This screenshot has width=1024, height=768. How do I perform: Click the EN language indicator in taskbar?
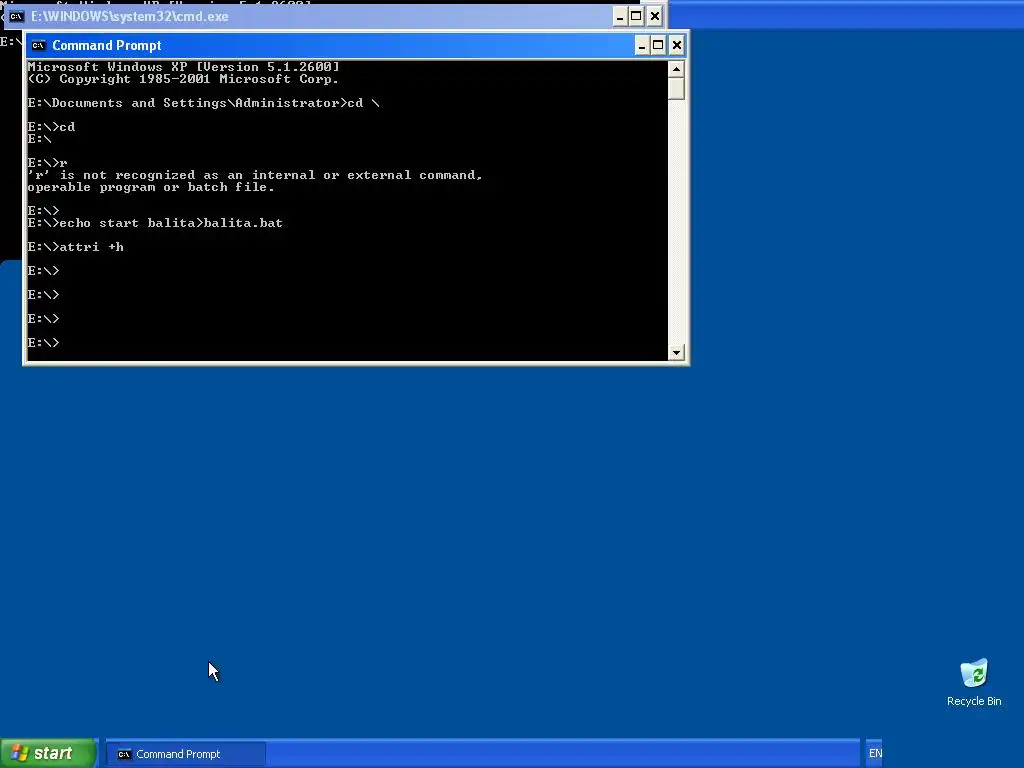[875, 754]
